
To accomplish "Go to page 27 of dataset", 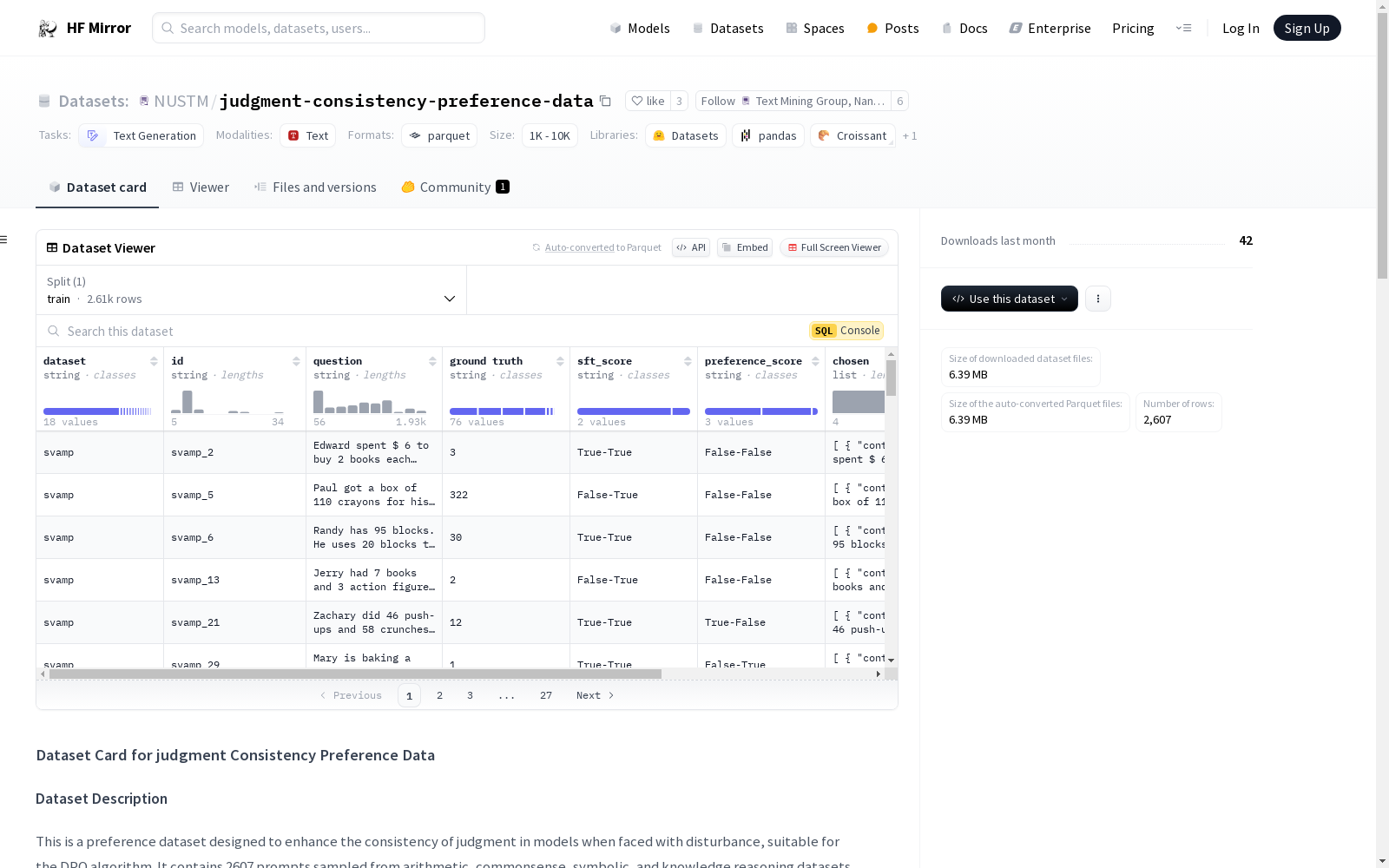I will click(x=546, y=695).
